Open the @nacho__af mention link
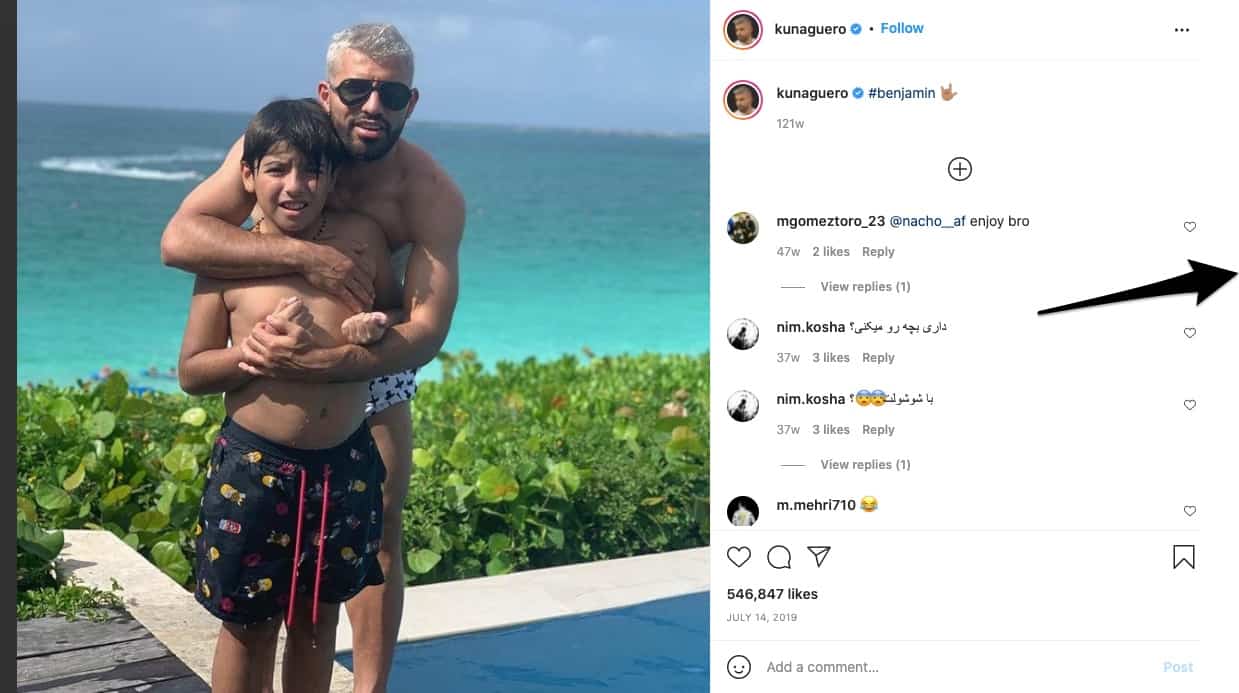This screenshot has height=693, width=1239. point(931,221)
